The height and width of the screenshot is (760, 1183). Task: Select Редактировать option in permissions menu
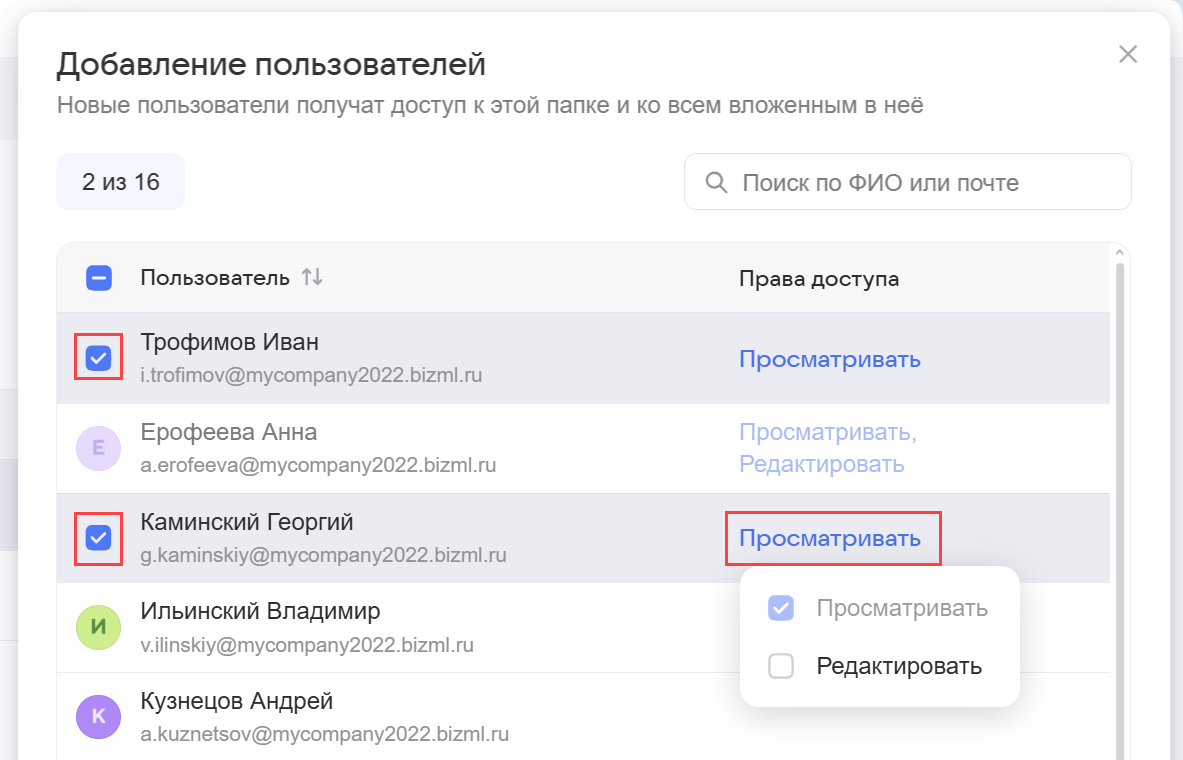click(898, 666)
